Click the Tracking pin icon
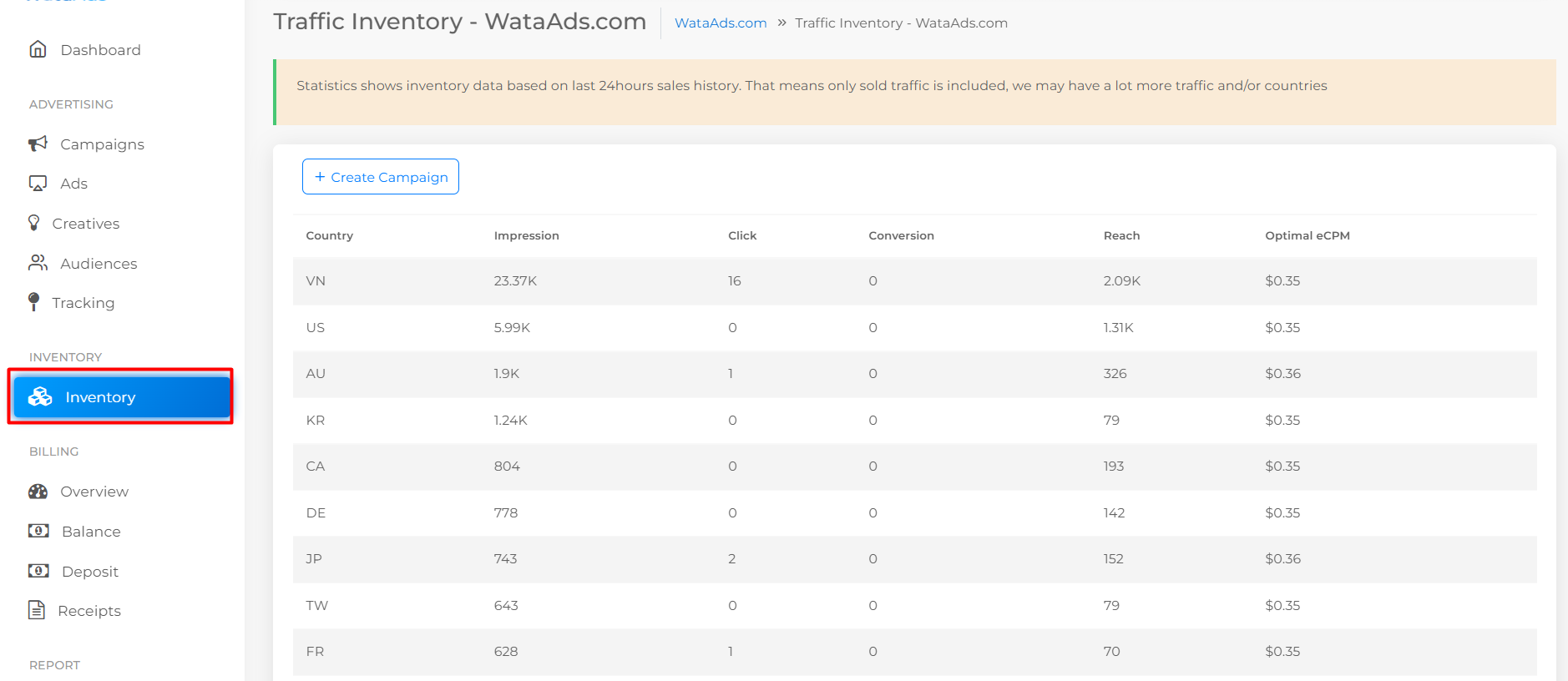 pyautogui.click(x=33, y=302)
